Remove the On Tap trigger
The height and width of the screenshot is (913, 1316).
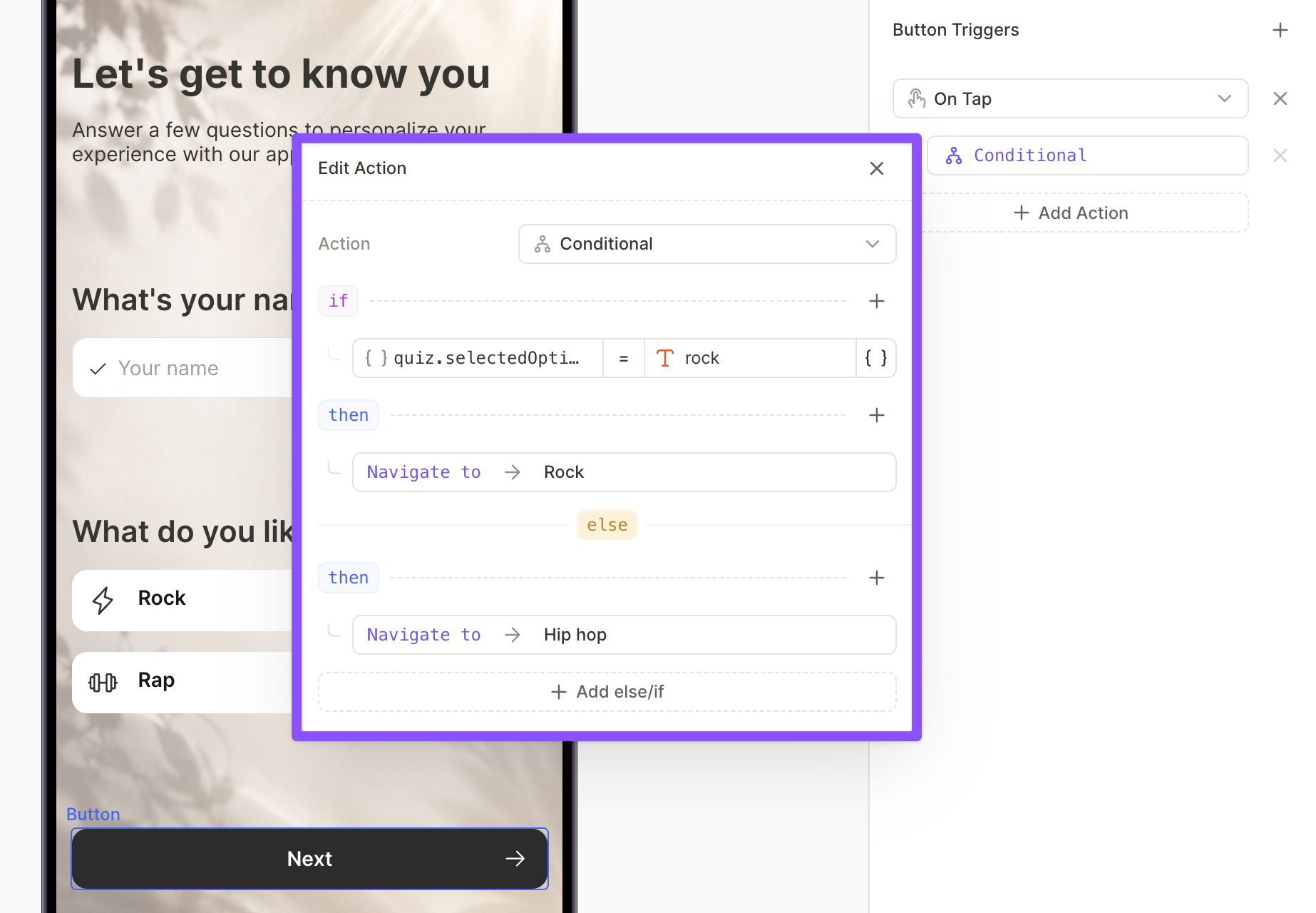pos(1280,98)
